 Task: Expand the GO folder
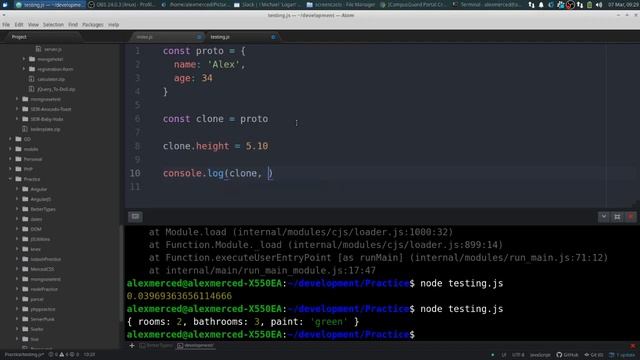10,139
